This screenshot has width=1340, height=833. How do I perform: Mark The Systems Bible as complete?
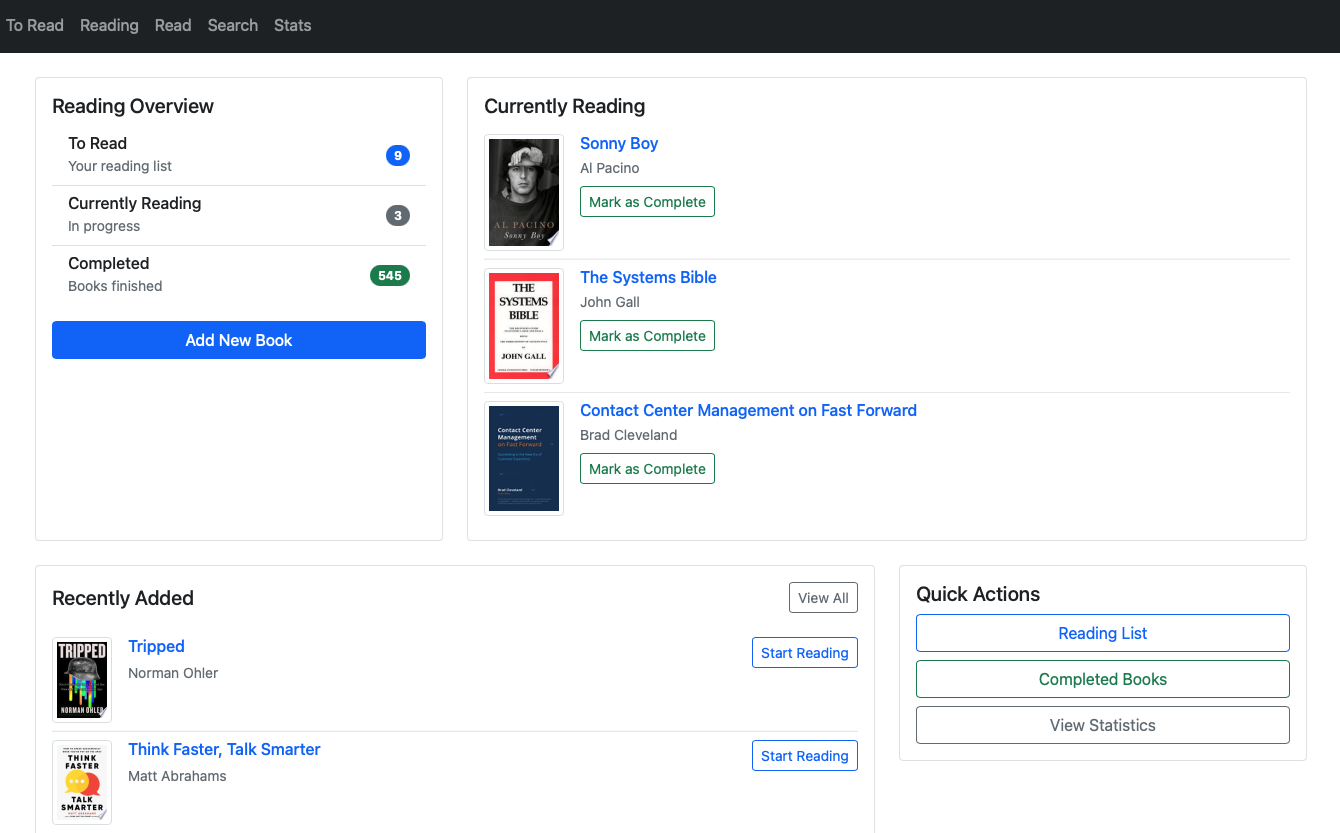(647, 336)
